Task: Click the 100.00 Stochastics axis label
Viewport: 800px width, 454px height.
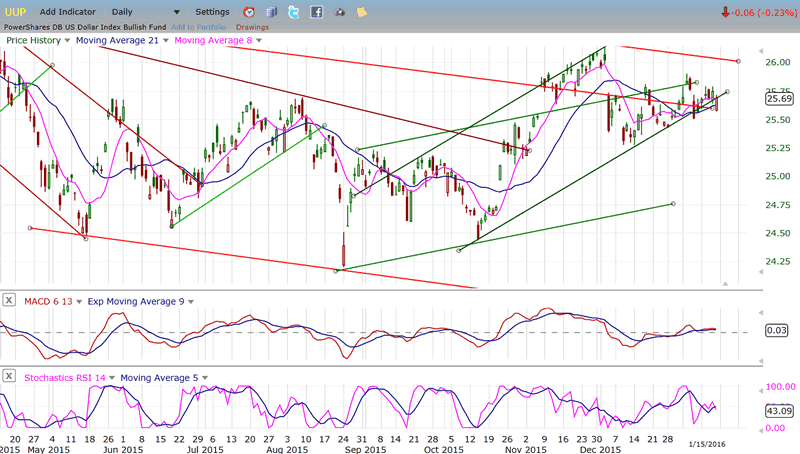Action: point(781,387)
